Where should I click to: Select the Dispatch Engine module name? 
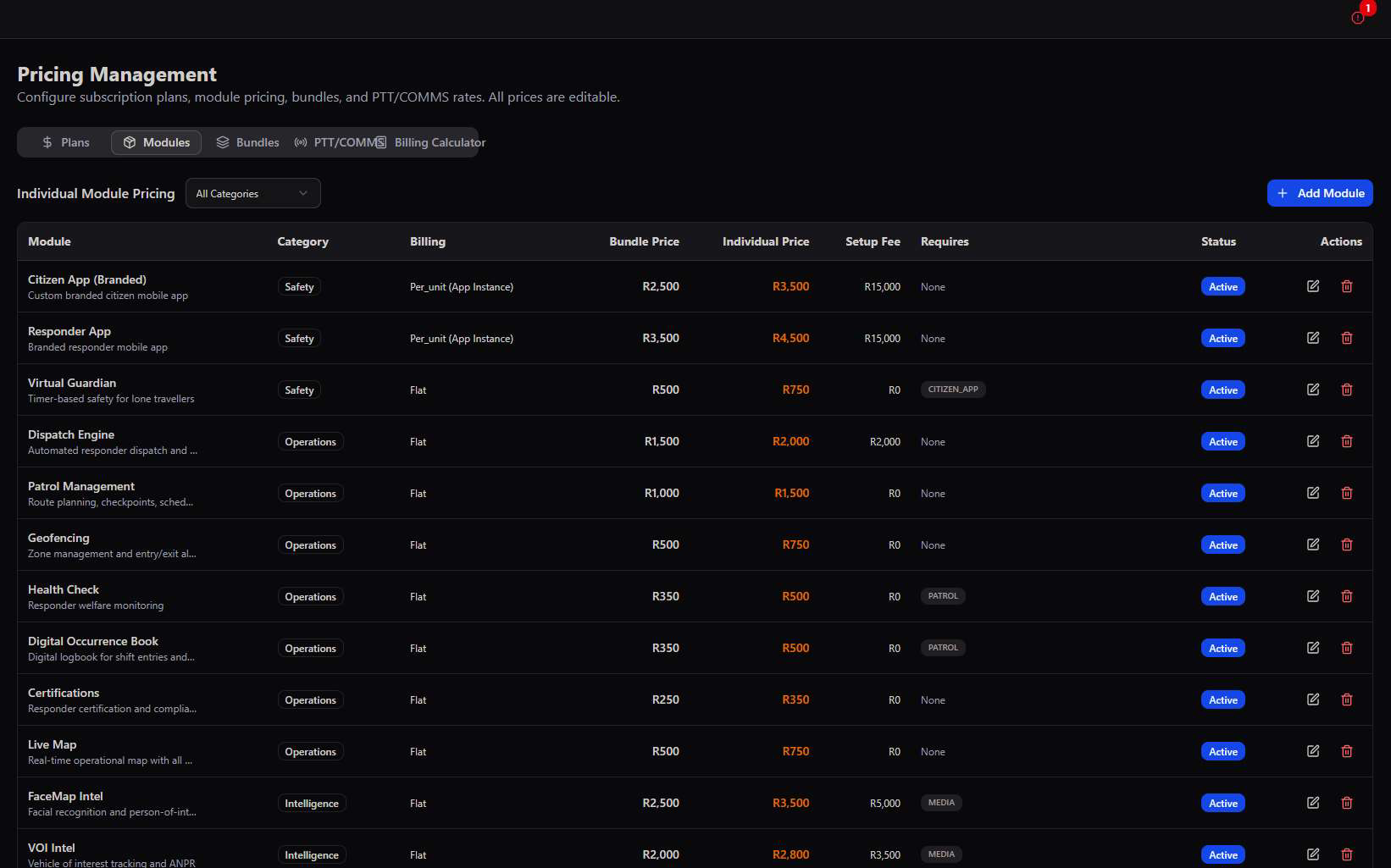(x=71, y=434)
